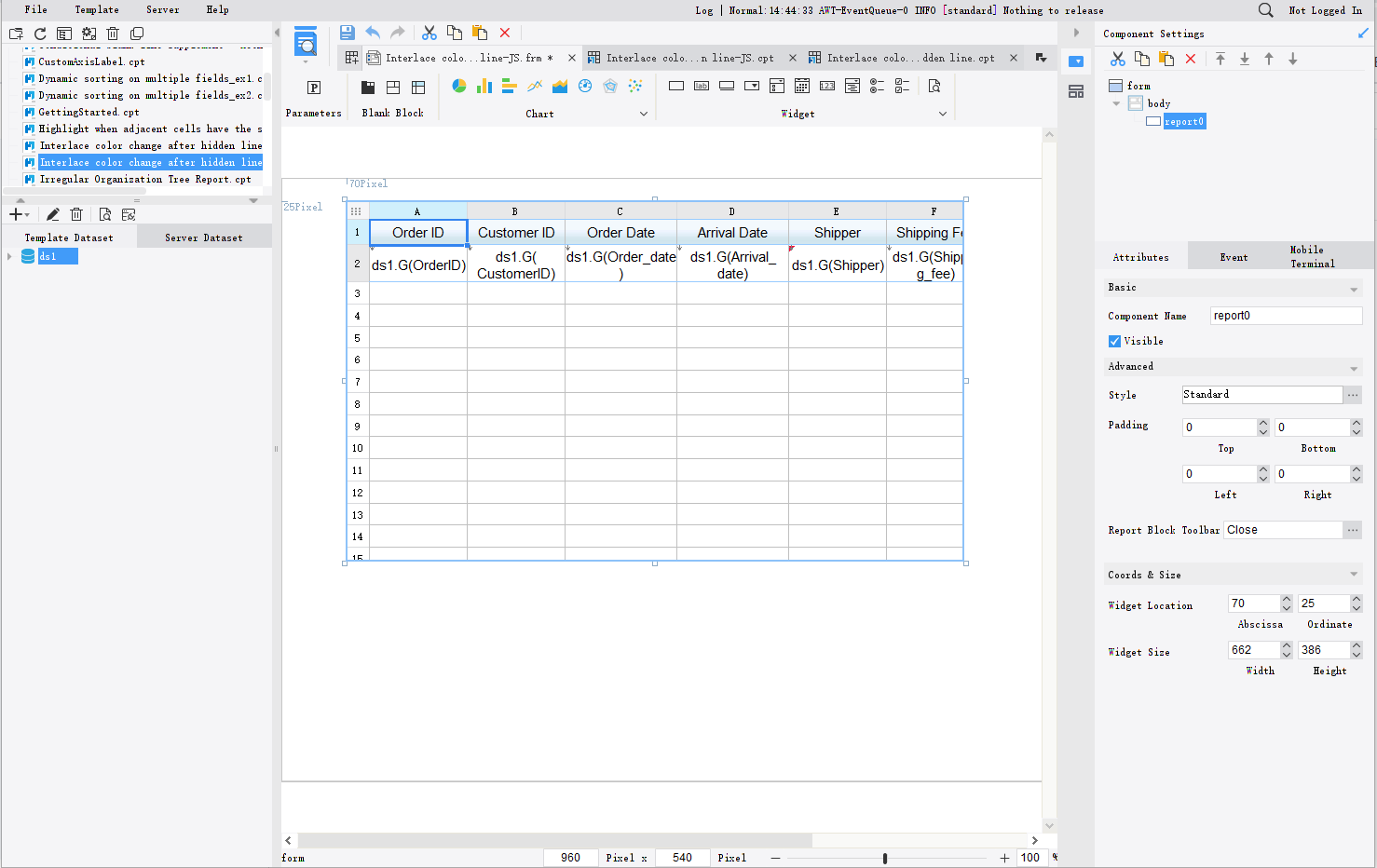This screenshot has height=868, width=1377.
Task: Open the Report Block Toolbar ellipsis button
Action: (1353, 530)
